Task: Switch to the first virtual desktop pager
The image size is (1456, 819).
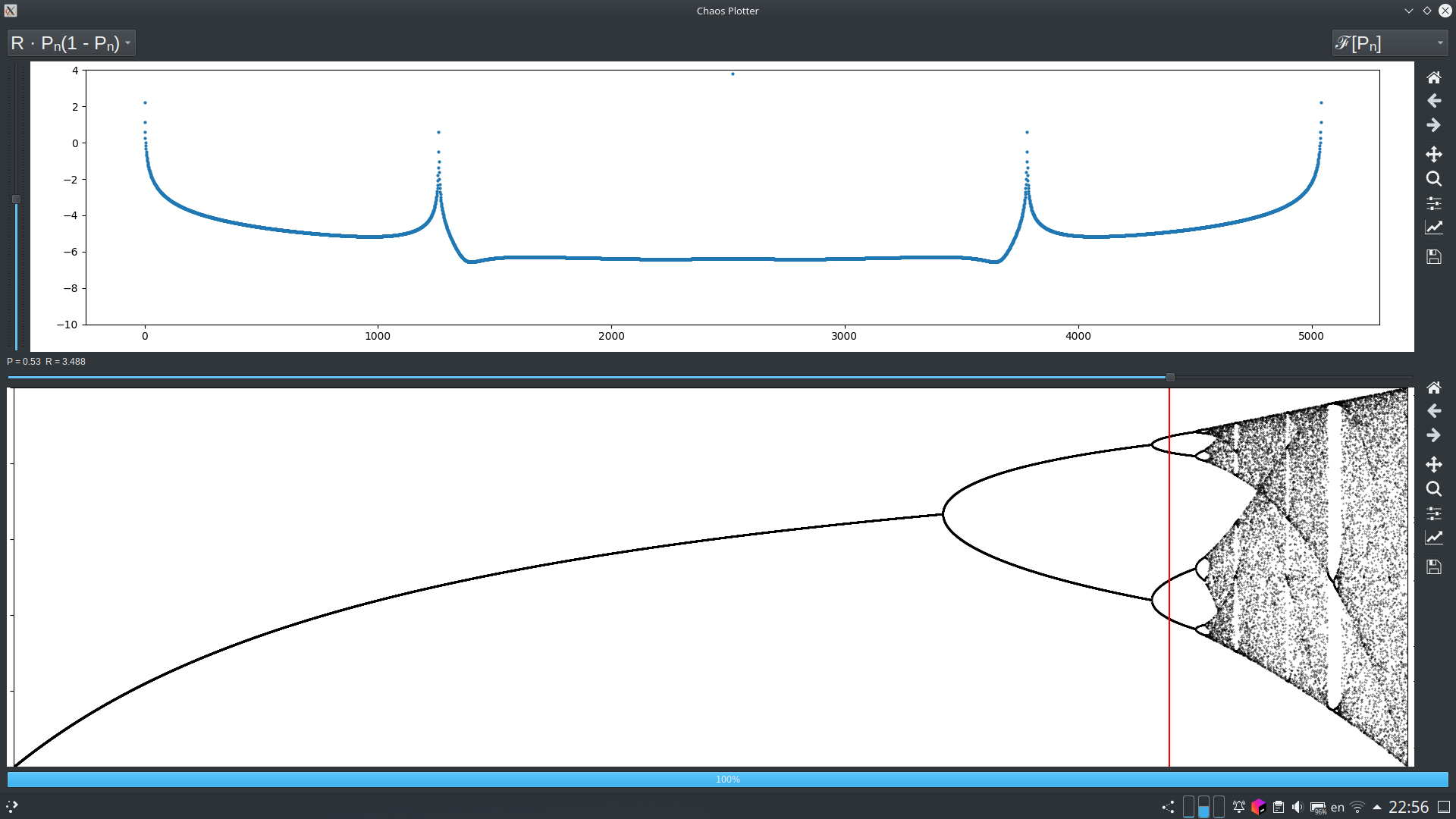Action: click(1188, 807)
